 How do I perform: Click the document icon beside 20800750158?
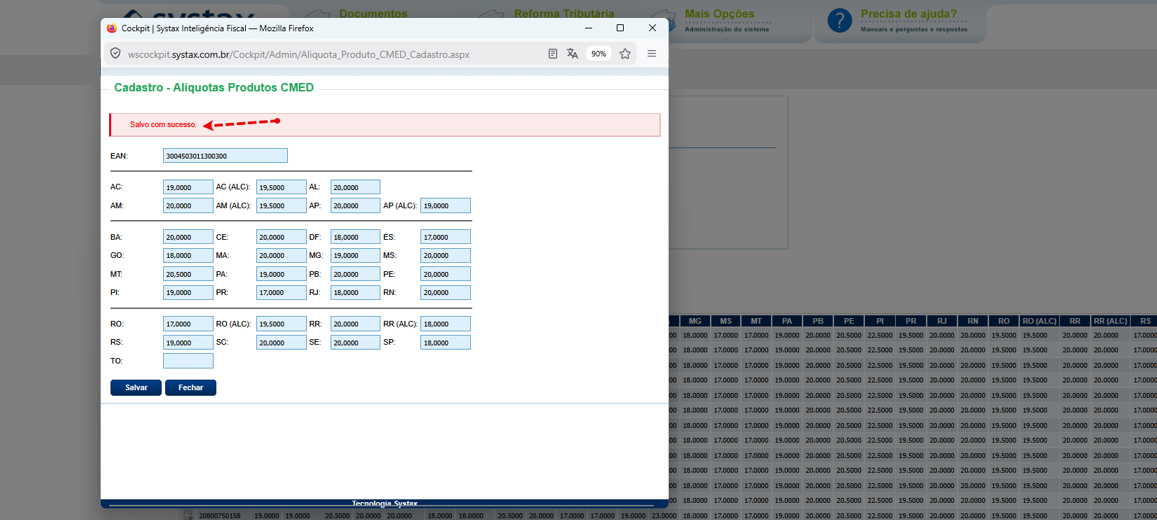click(188, 515)
